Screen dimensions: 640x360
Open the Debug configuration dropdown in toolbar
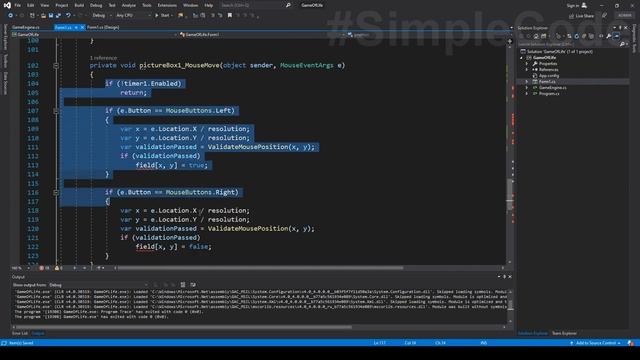(x=102, y=16)
